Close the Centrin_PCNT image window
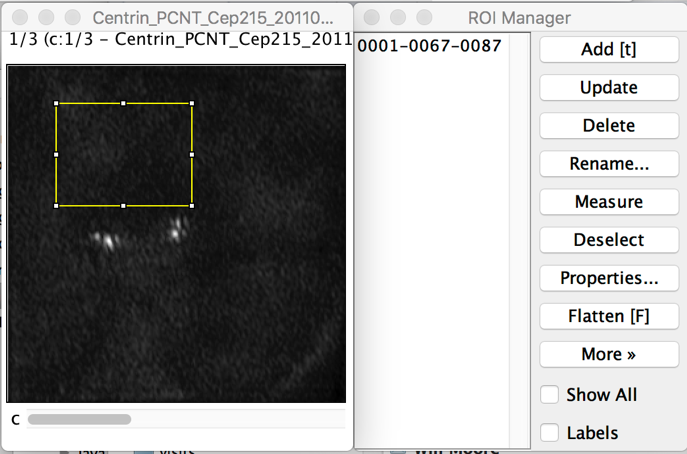The height and width of the screenshot is (454, 687). (x=20, y=18)
